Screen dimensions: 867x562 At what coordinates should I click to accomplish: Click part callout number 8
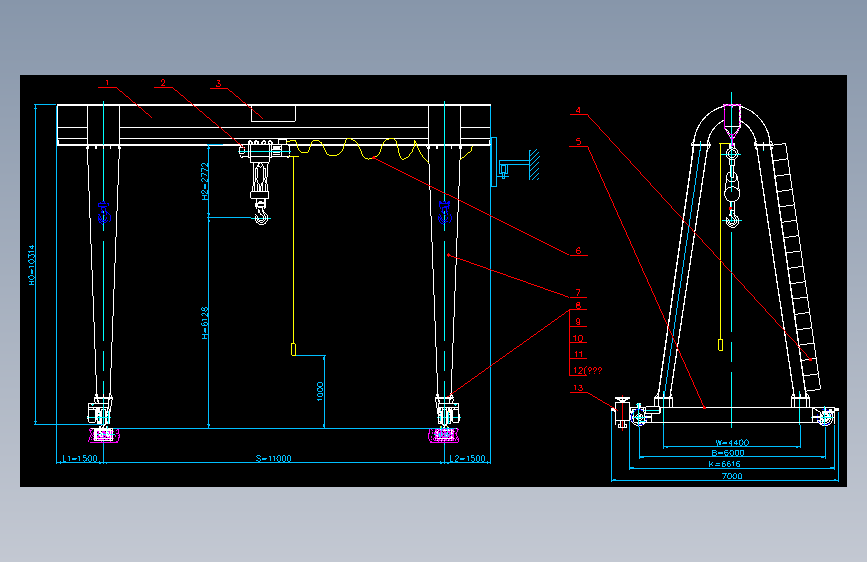pyautogui.click(x=578, y=305)
